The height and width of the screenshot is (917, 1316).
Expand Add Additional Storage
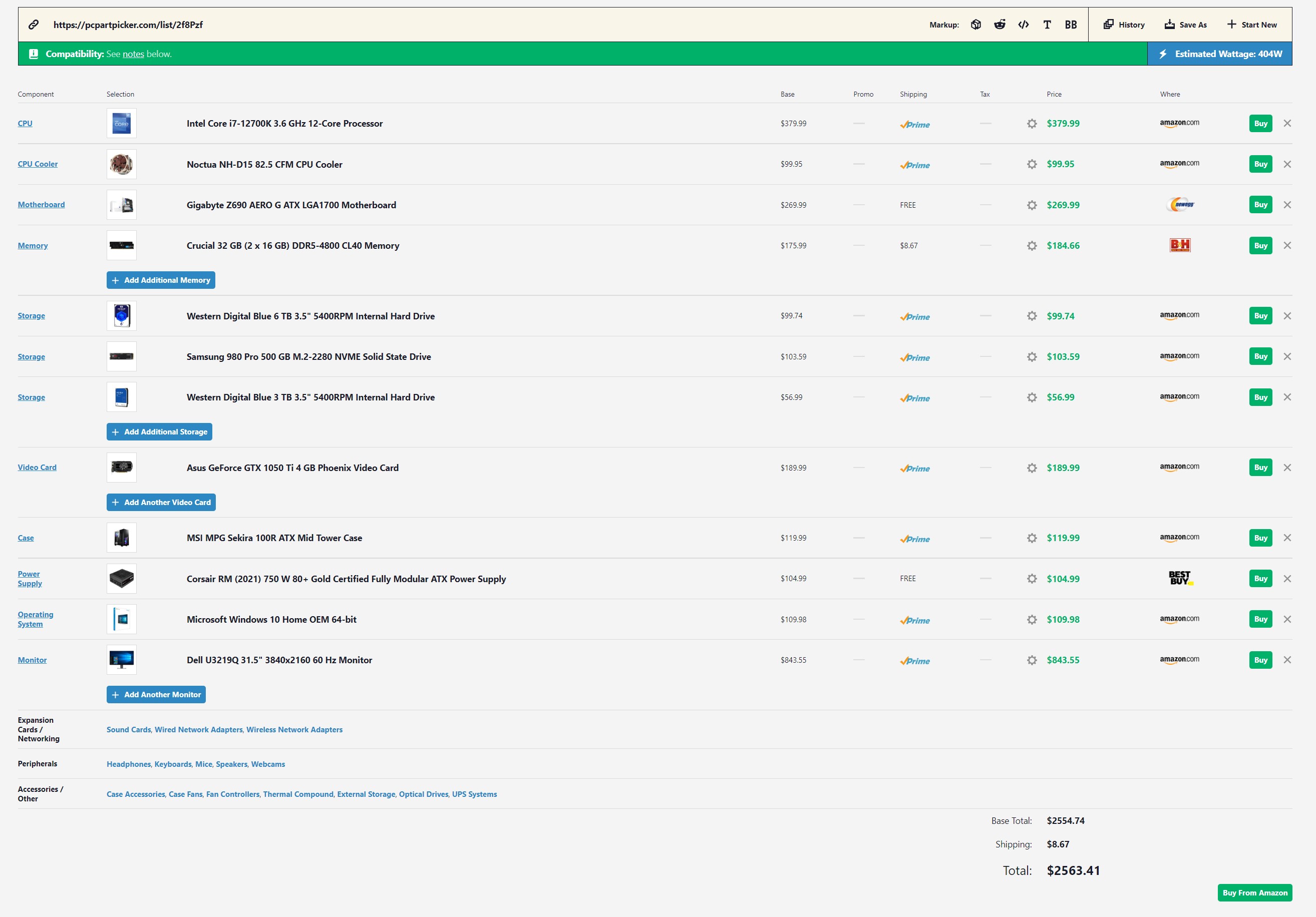(x=159, y=432)
